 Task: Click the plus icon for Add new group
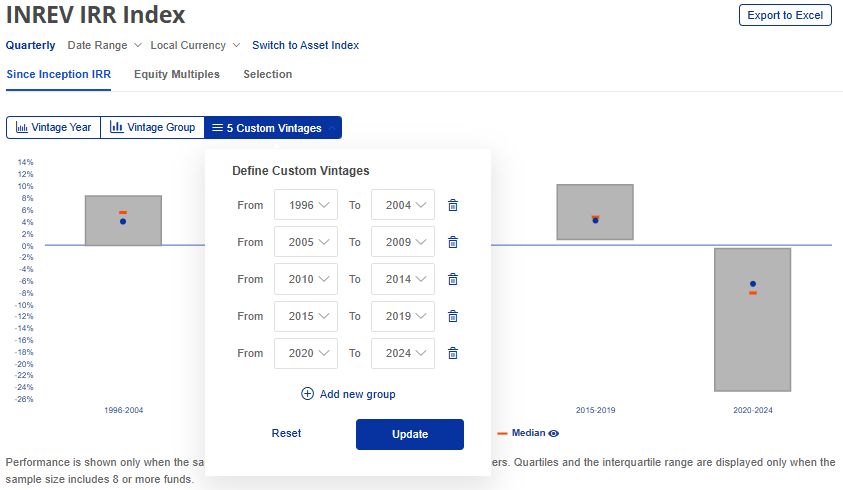307,394
